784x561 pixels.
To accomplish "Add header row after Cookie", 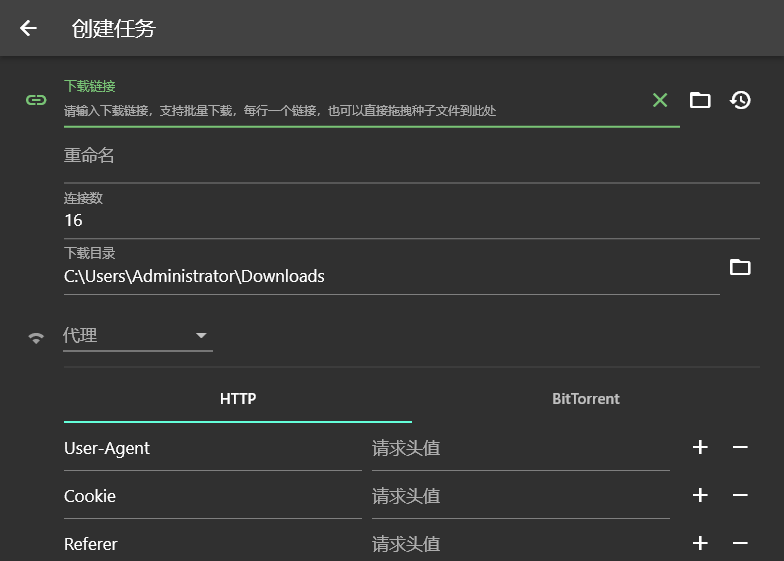I will (x=700, y=496).
